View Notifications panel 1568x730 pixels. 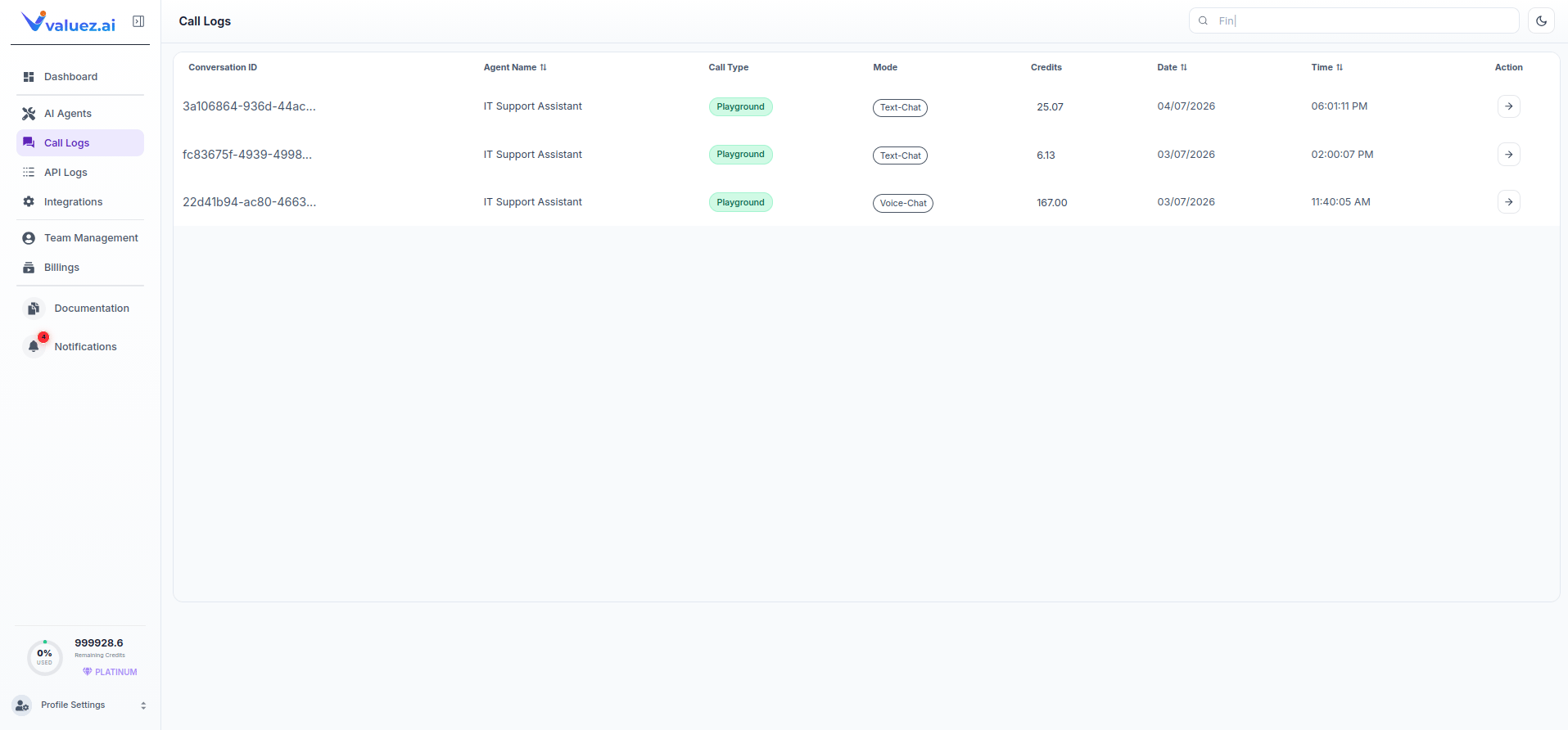(x=80, y=347)
